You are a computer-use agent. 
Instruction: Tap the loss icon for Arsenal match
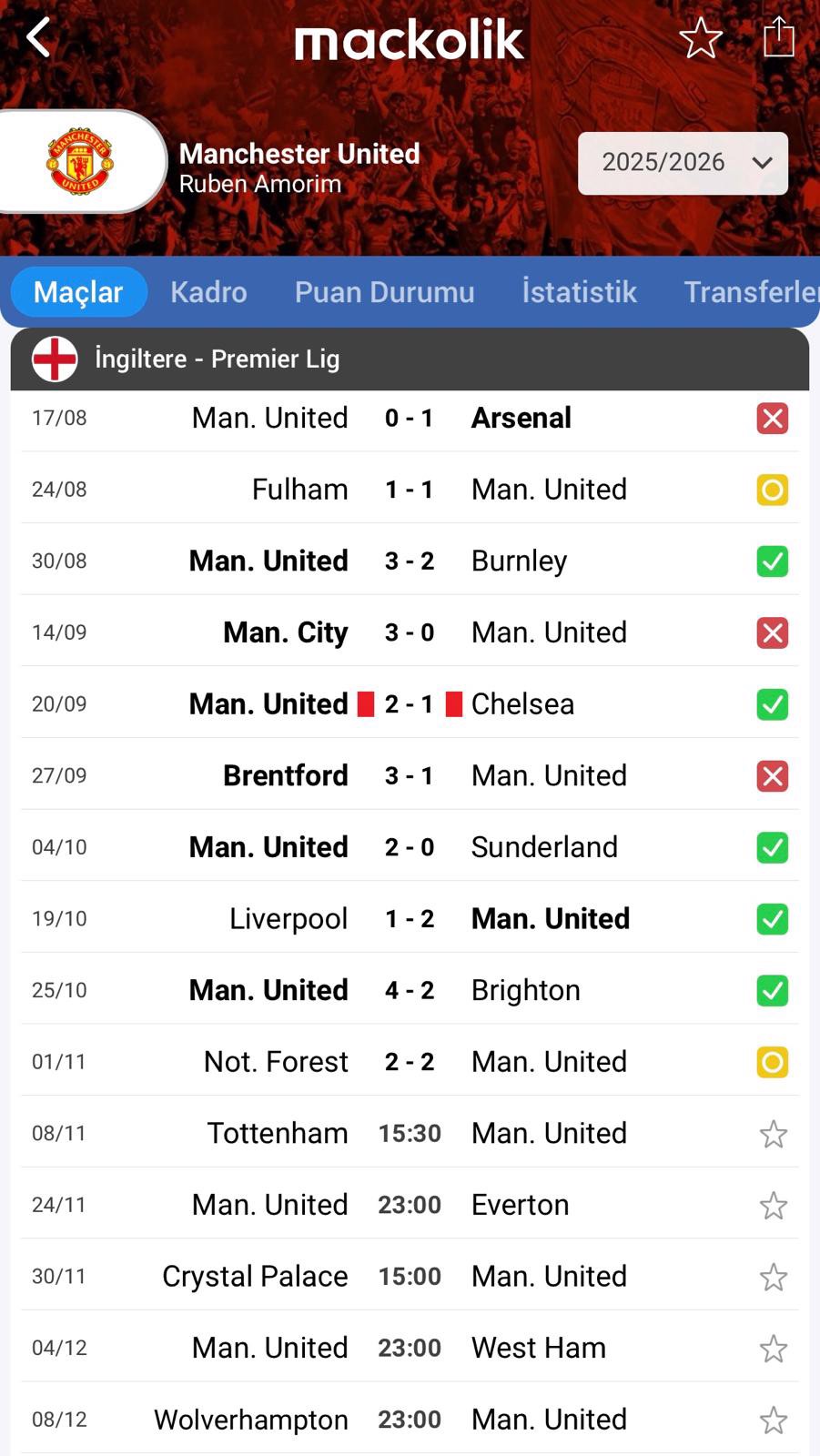click(772, 419)
